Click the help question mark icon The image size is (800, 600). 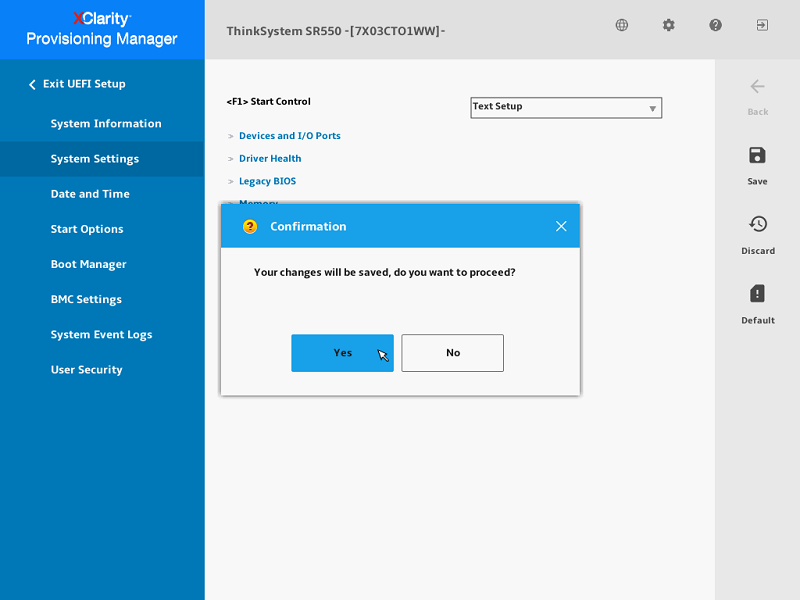tap(716, 25)
